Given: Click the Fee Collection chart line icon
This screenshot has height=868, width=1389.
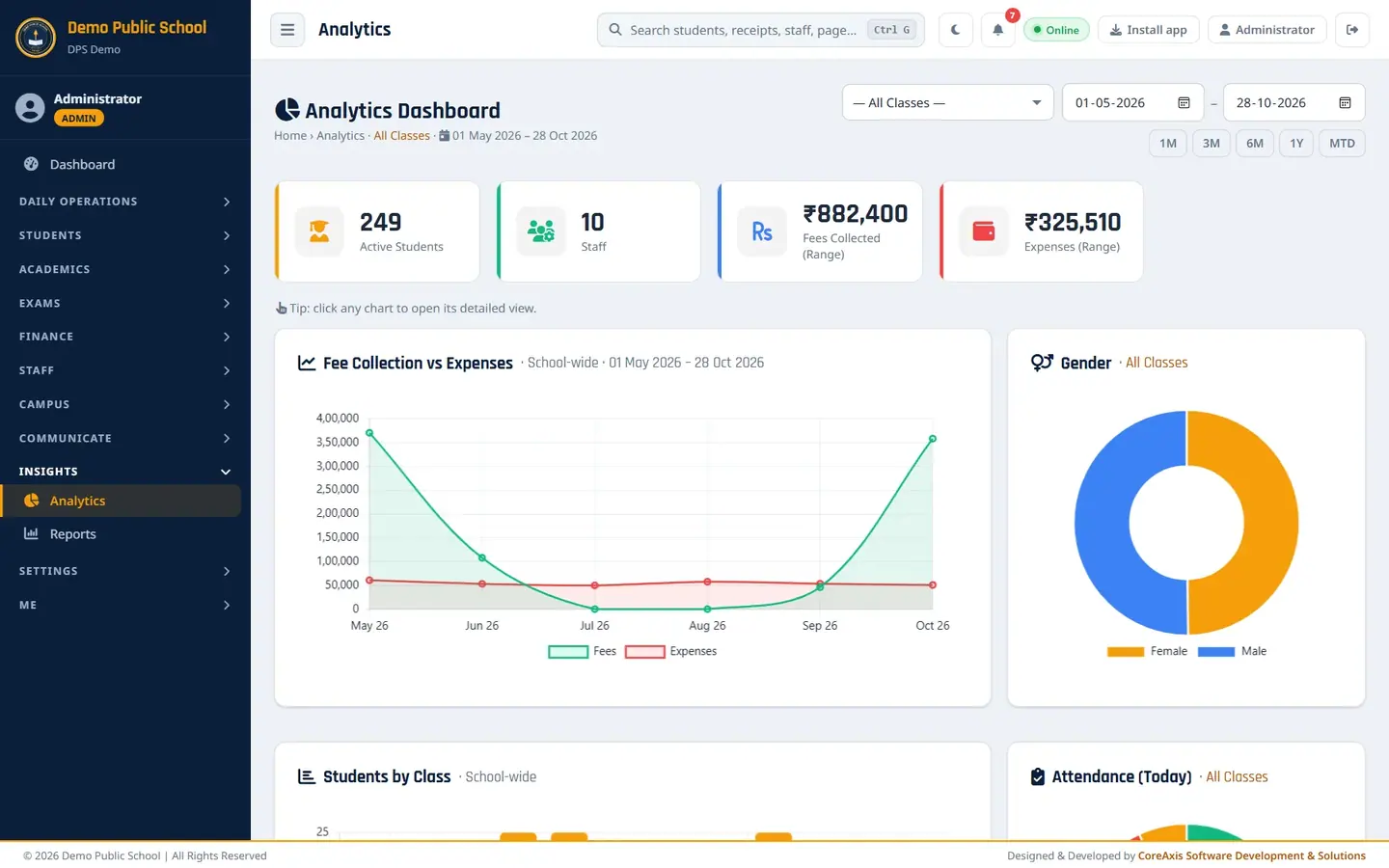Looking at the screenshot, I should (x=307, y=363).
